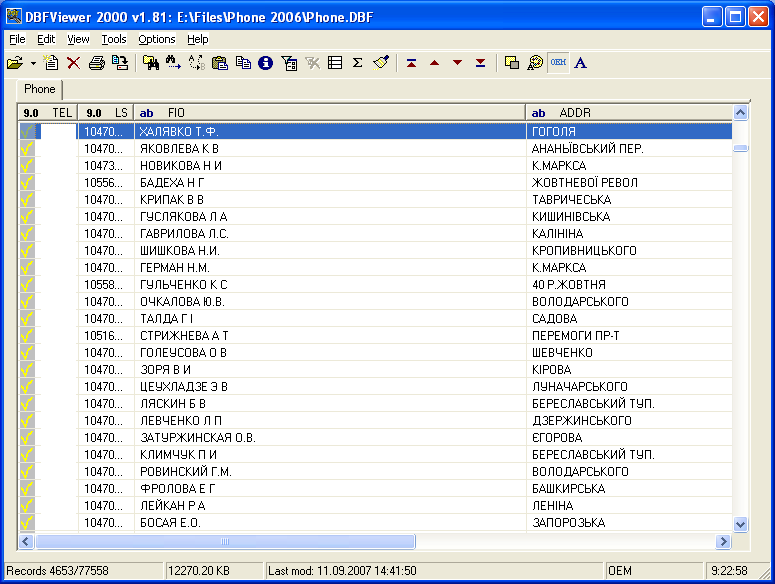Select the Phone tab

pyautogui.click(x=40, y=89)
